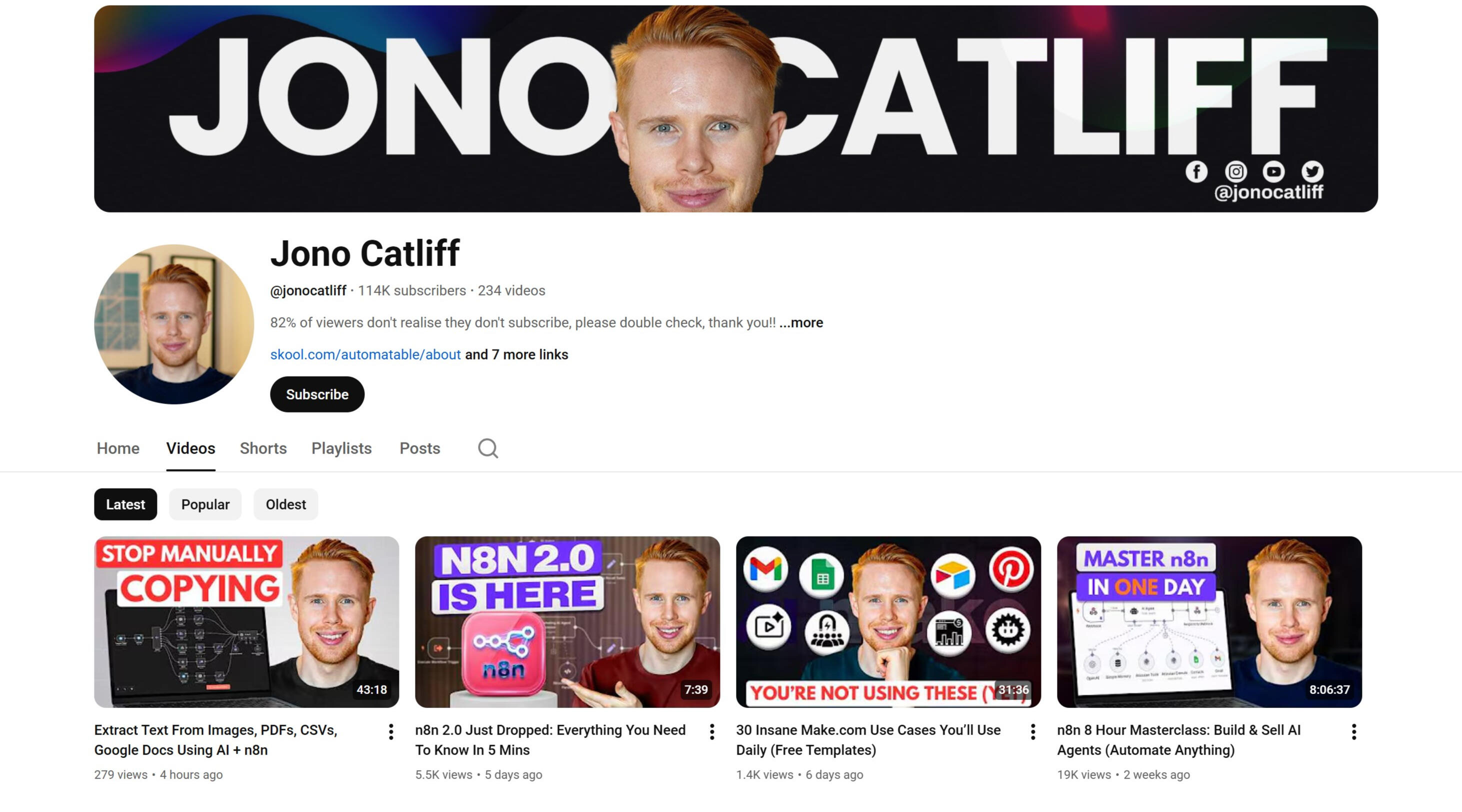
Task: Go to the Home tab
Action: click(x=118, y=448)
